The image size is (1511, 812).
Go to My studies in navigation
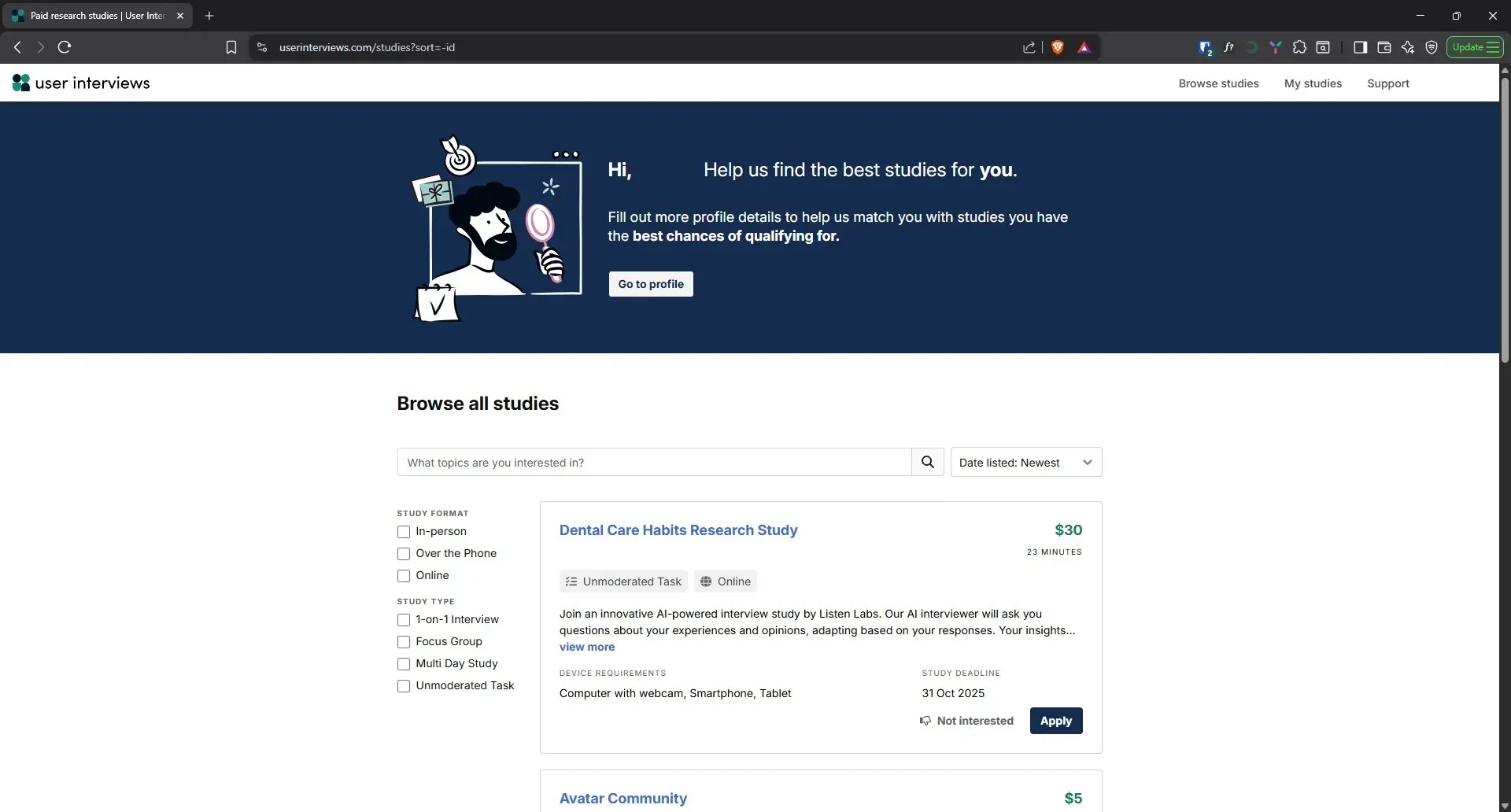[1313, 83]
